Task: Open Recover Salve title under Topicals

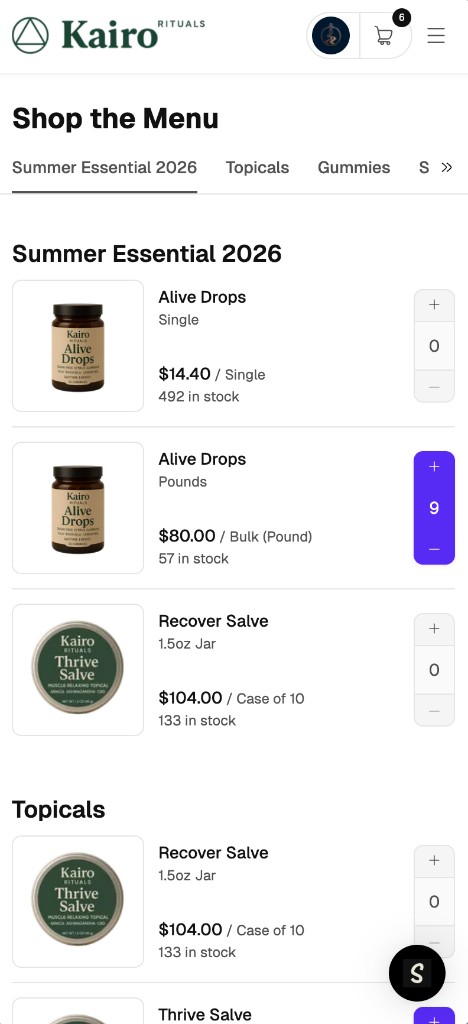Action: tap(213, 853)
